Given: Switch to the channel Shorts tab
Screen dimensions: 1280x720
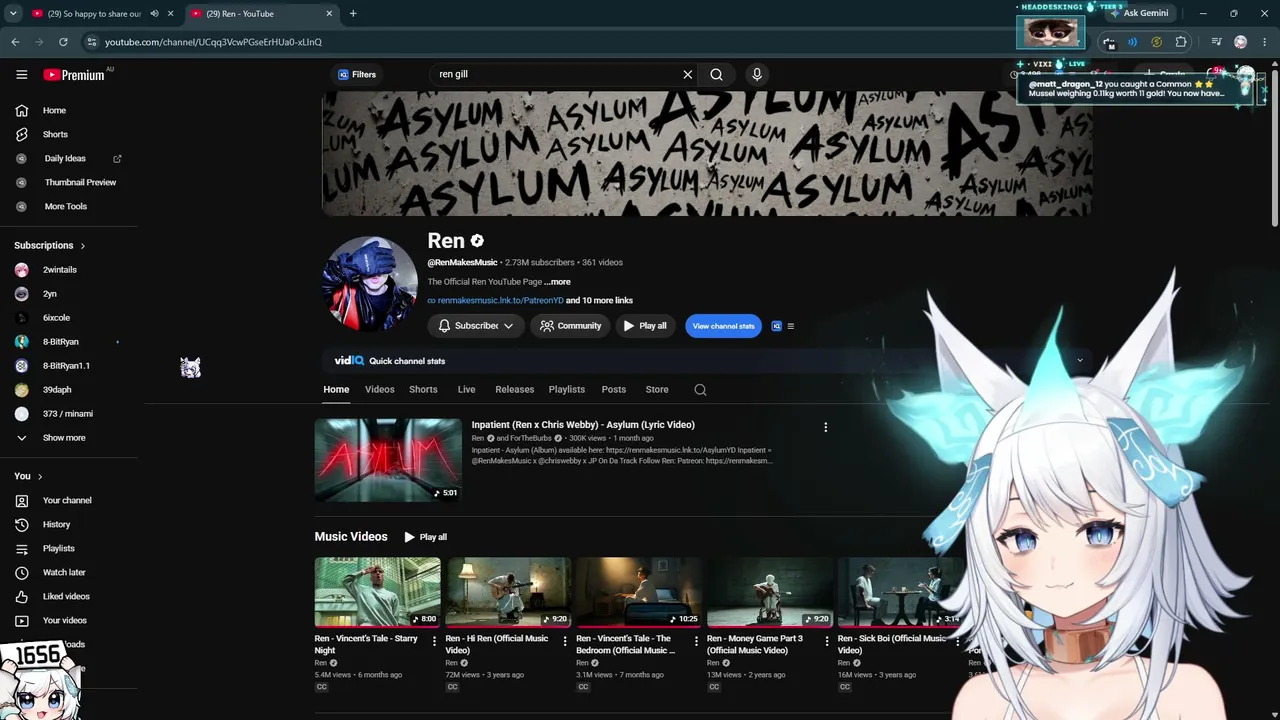Looking at the screenshot, I should 423,390.
